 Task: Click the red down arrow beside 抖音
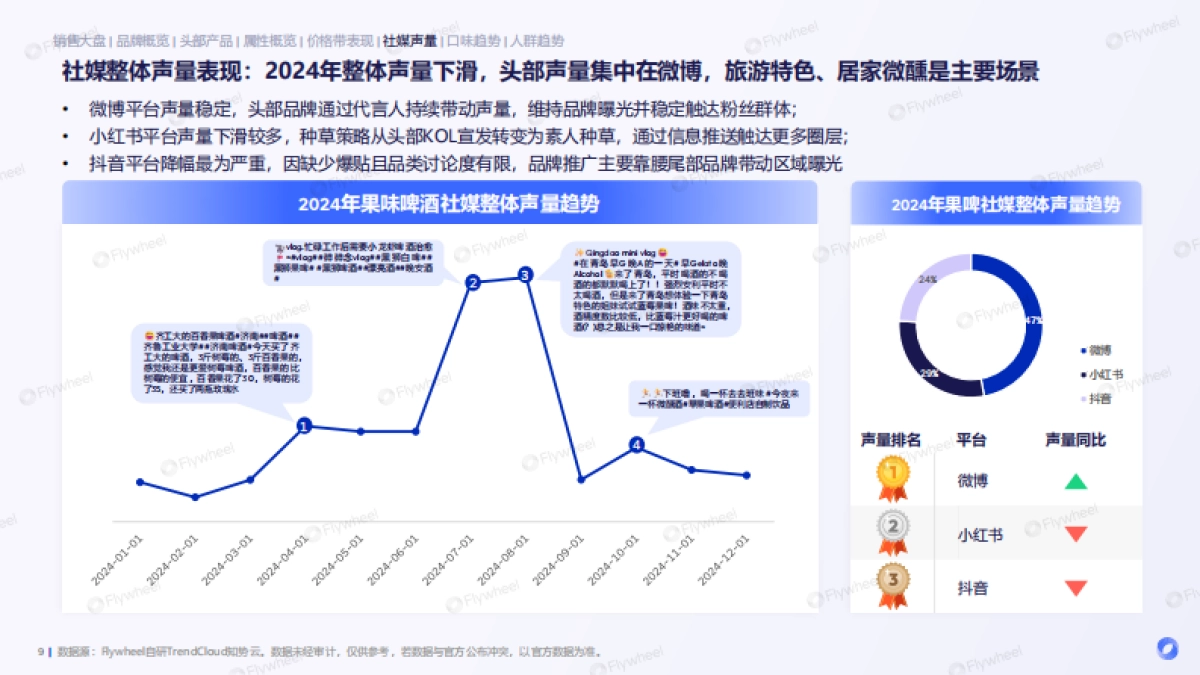[x=1078, y=588]
